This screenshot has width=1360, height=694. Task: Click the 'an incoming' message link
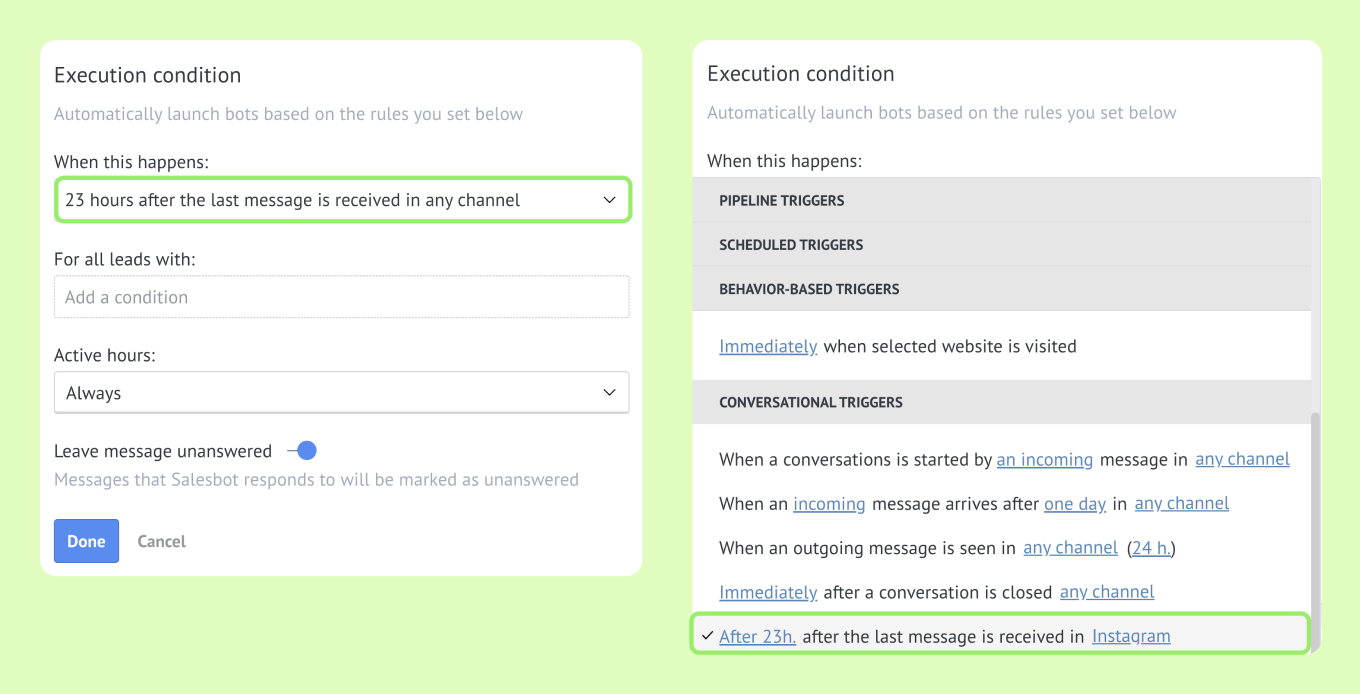tap(1045, 460)
